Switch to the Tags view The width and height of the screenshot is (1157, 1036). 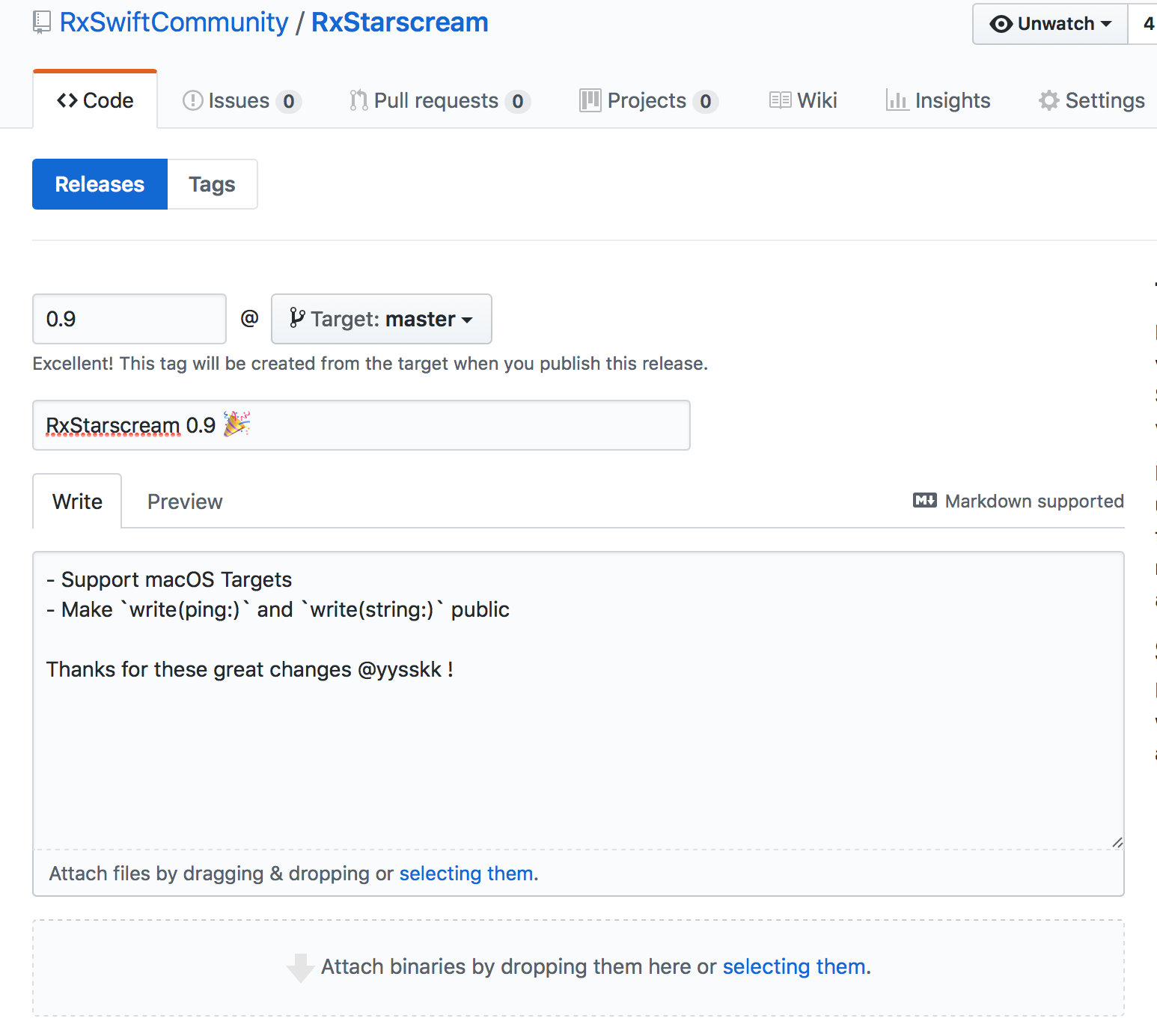pyautogui.click(x=213, y=184)
